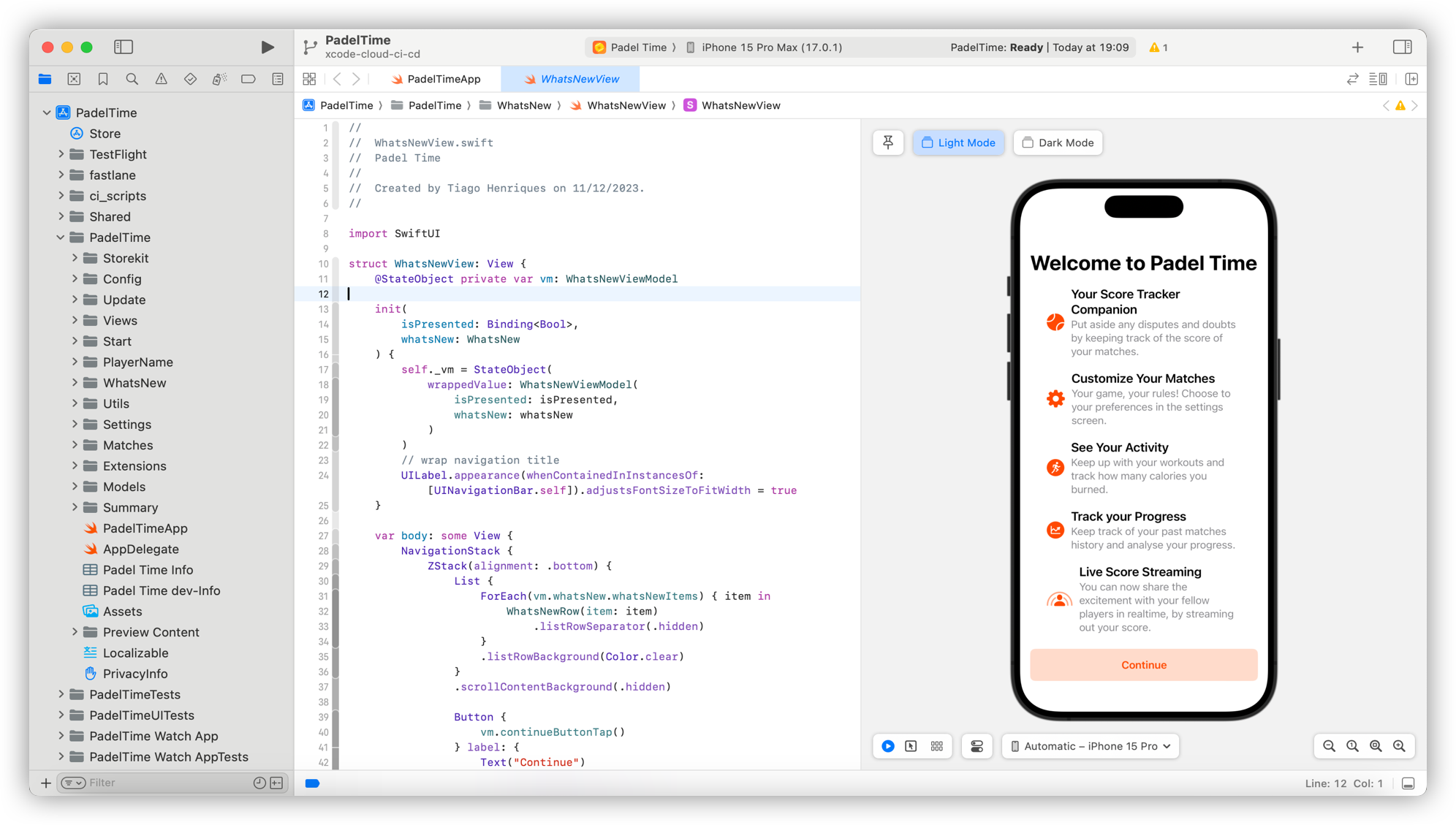Add an editor on the right
This screenshot has width=1456, height=825.
pyautogui.click(x=1411, y=79)
